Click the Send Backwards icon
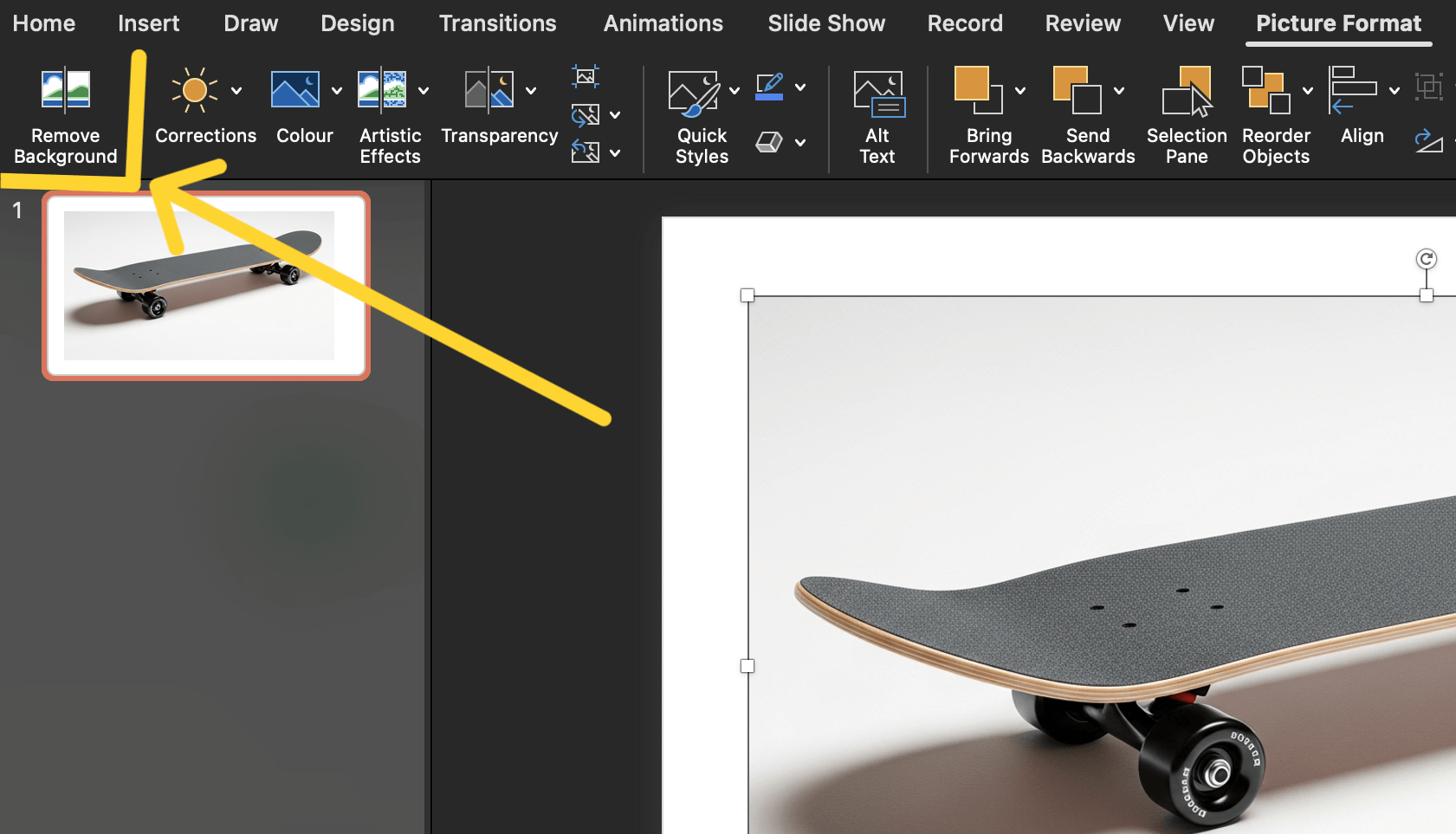This screenshot has height=834, width=1456. click(1077, 91)
